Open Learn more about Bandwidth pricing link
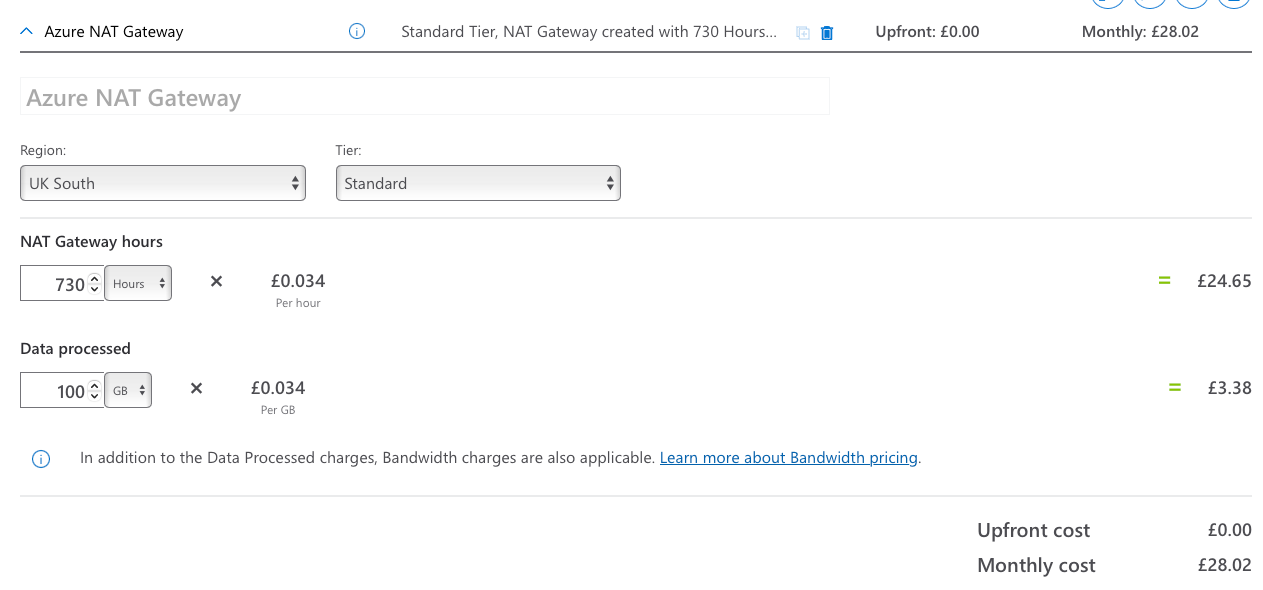The height and width of the screenshot is (590, 1263). click(788, 458)
